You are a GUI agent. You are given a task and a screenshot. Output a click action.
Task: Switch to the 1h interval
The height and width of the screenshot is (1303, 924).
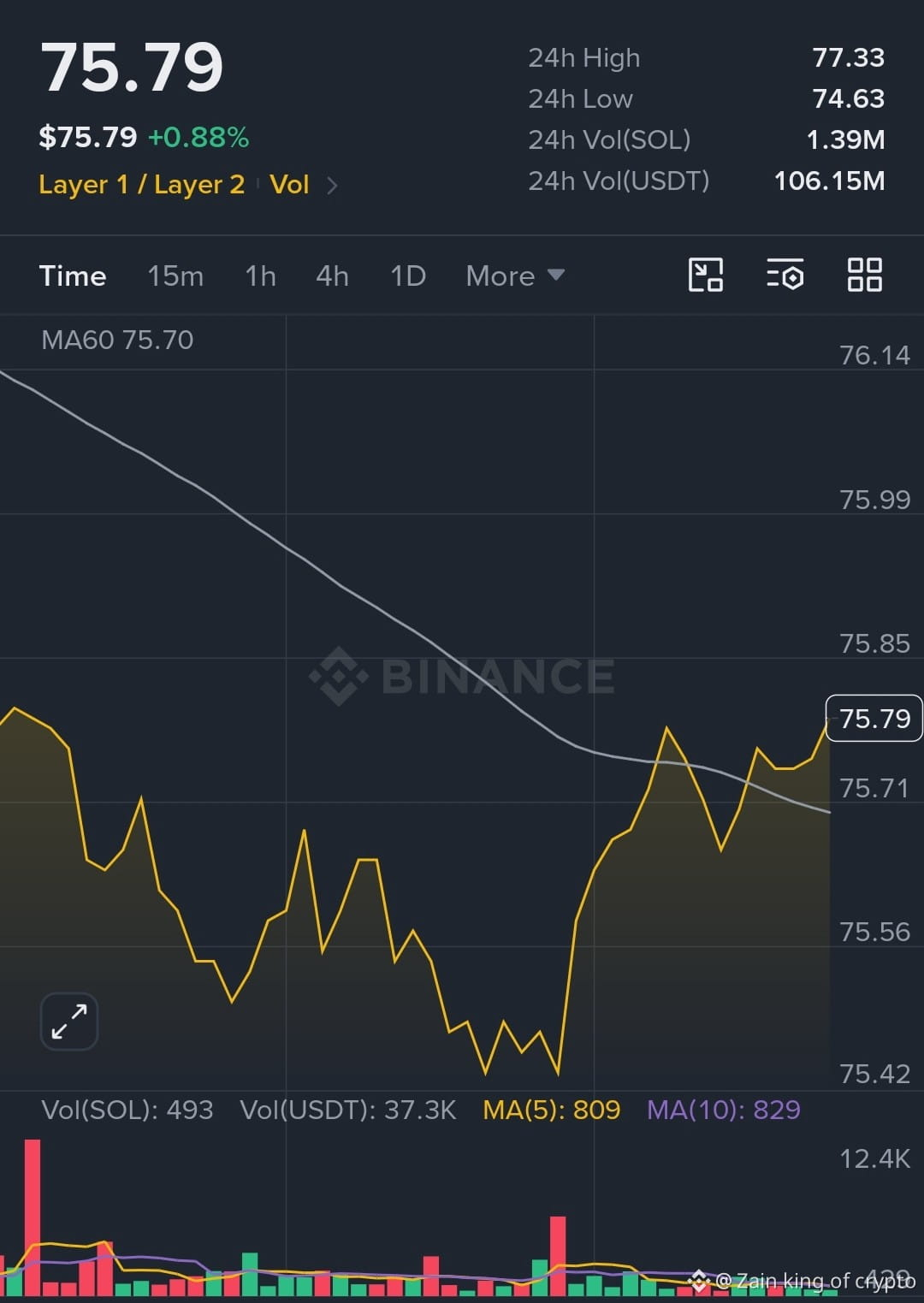260,275
